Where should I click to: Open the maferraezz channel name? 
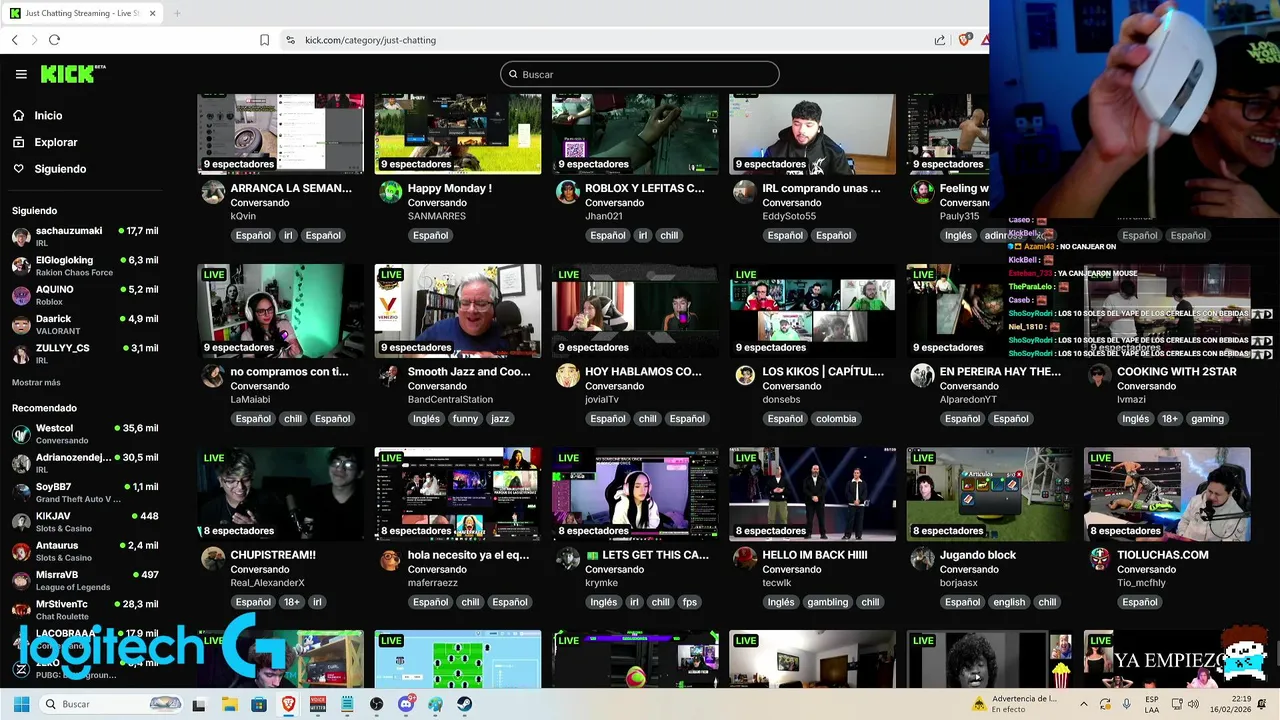(435, 583)
